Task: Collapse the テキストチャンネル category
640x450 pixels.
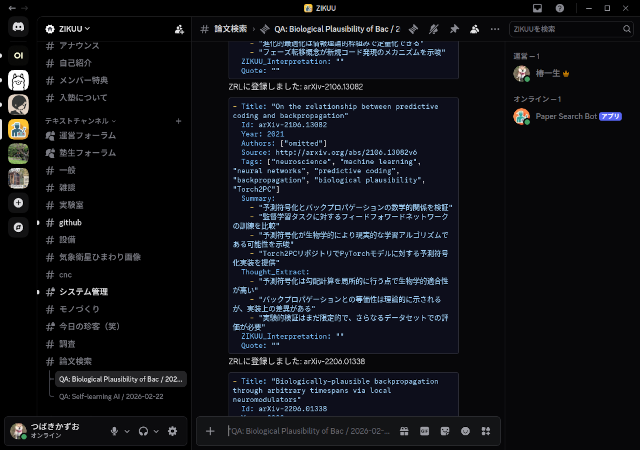Action: click(80, 120)
